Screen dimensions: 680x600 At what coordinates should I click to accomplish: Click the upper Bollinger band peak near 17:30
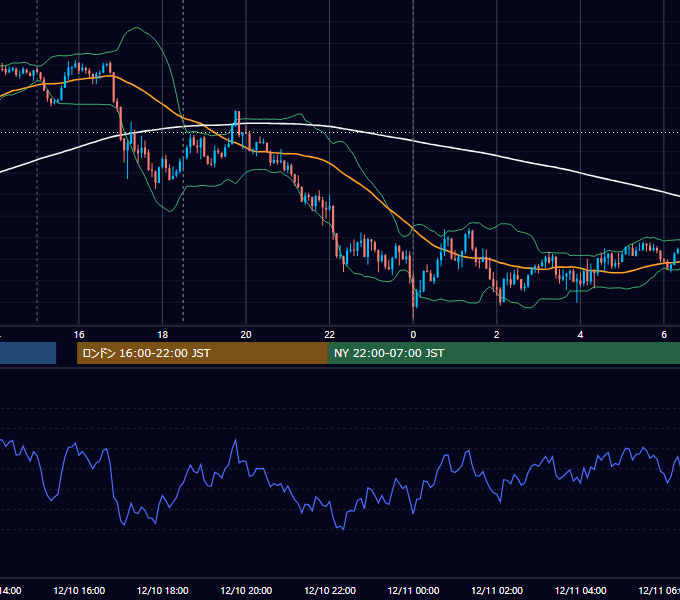coord(137,28)
